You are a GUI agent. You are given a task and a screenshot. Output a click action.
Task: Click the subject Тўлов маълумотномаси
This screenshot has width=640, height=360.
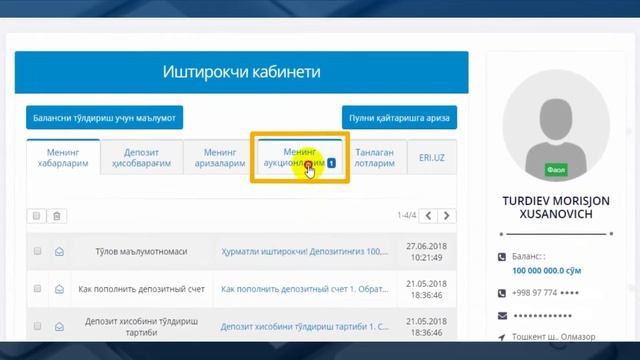[141, 251]
